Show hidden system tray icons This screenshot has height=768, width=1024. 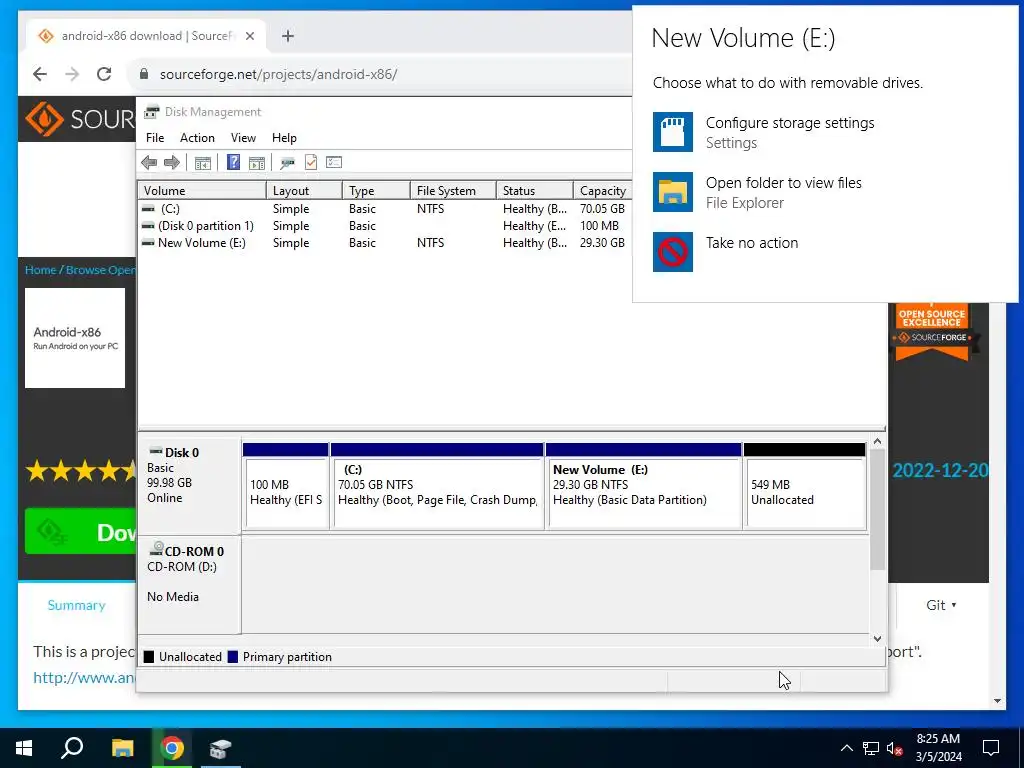(846, 748)
